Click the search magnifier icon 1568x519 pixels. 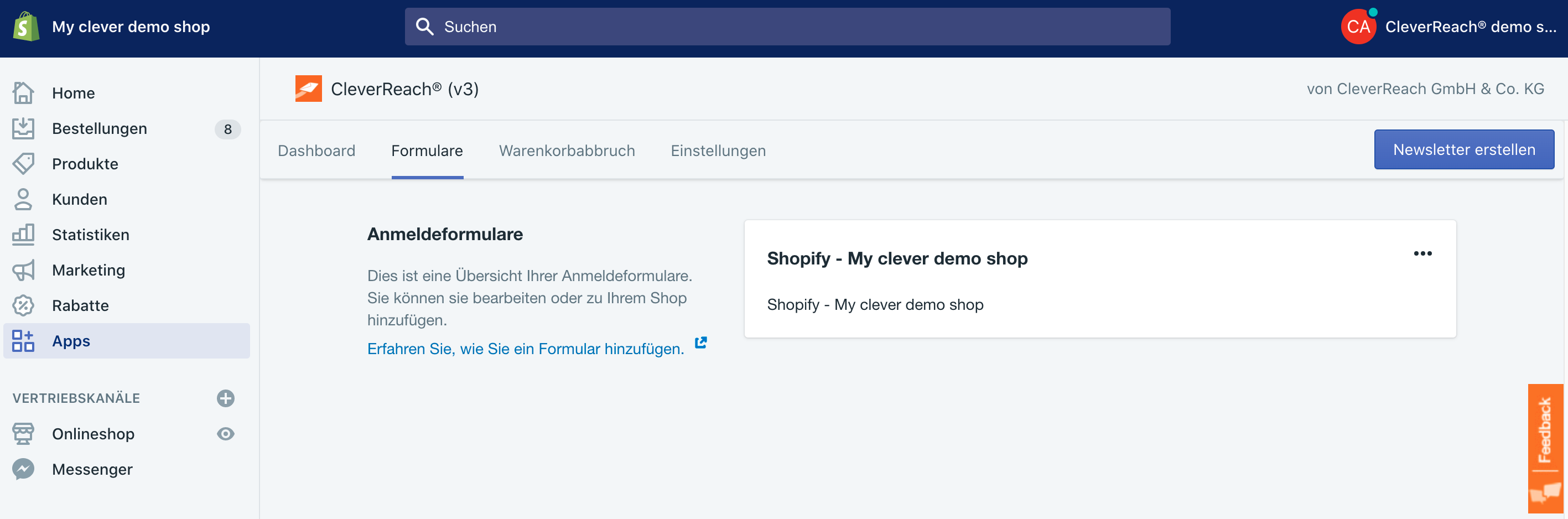click(424, 27)
